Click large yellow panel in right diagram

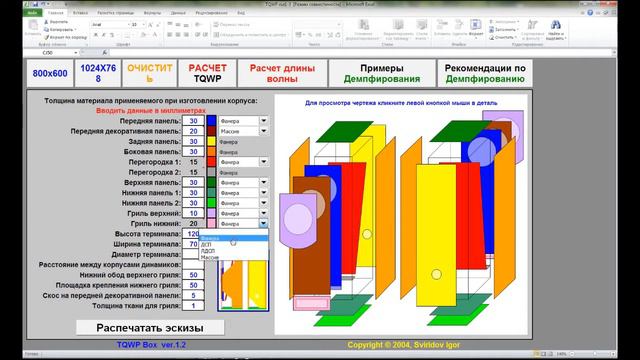pos(436,235)
